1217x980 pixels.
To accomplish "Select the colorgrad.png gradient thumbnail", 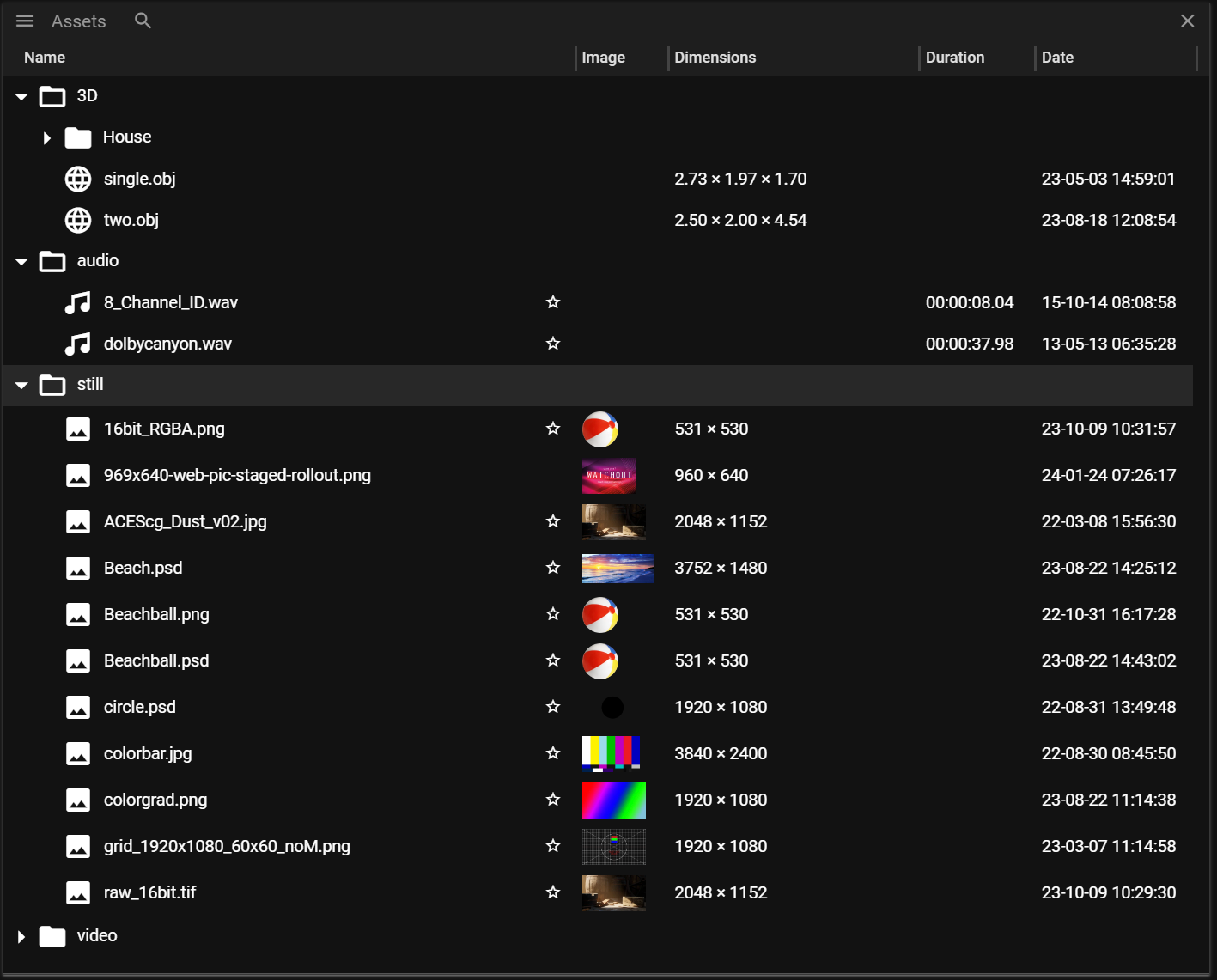I will (x=614, y=800).
